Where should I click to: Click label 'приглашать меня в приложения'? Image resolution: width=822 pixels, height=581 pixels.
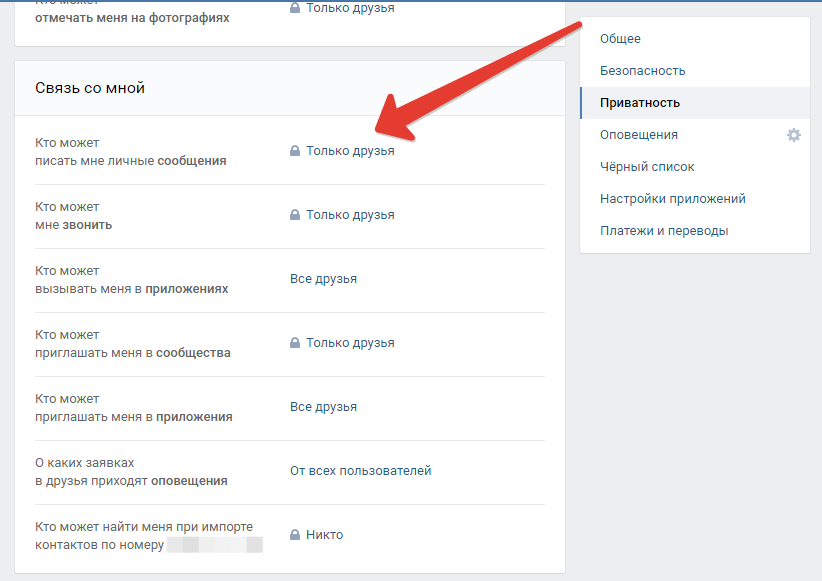click(134, 417)
